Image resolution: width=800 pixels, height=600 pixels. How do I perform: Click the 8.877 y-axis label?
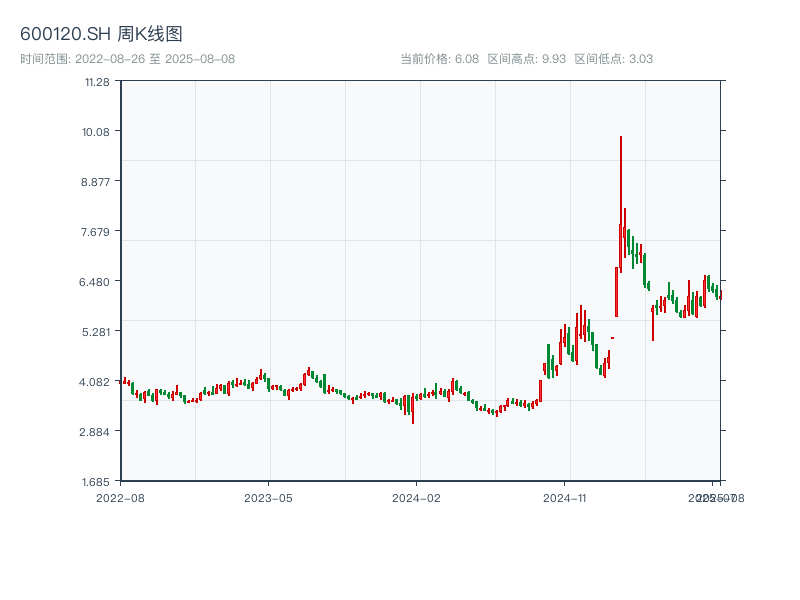[95, 182]
